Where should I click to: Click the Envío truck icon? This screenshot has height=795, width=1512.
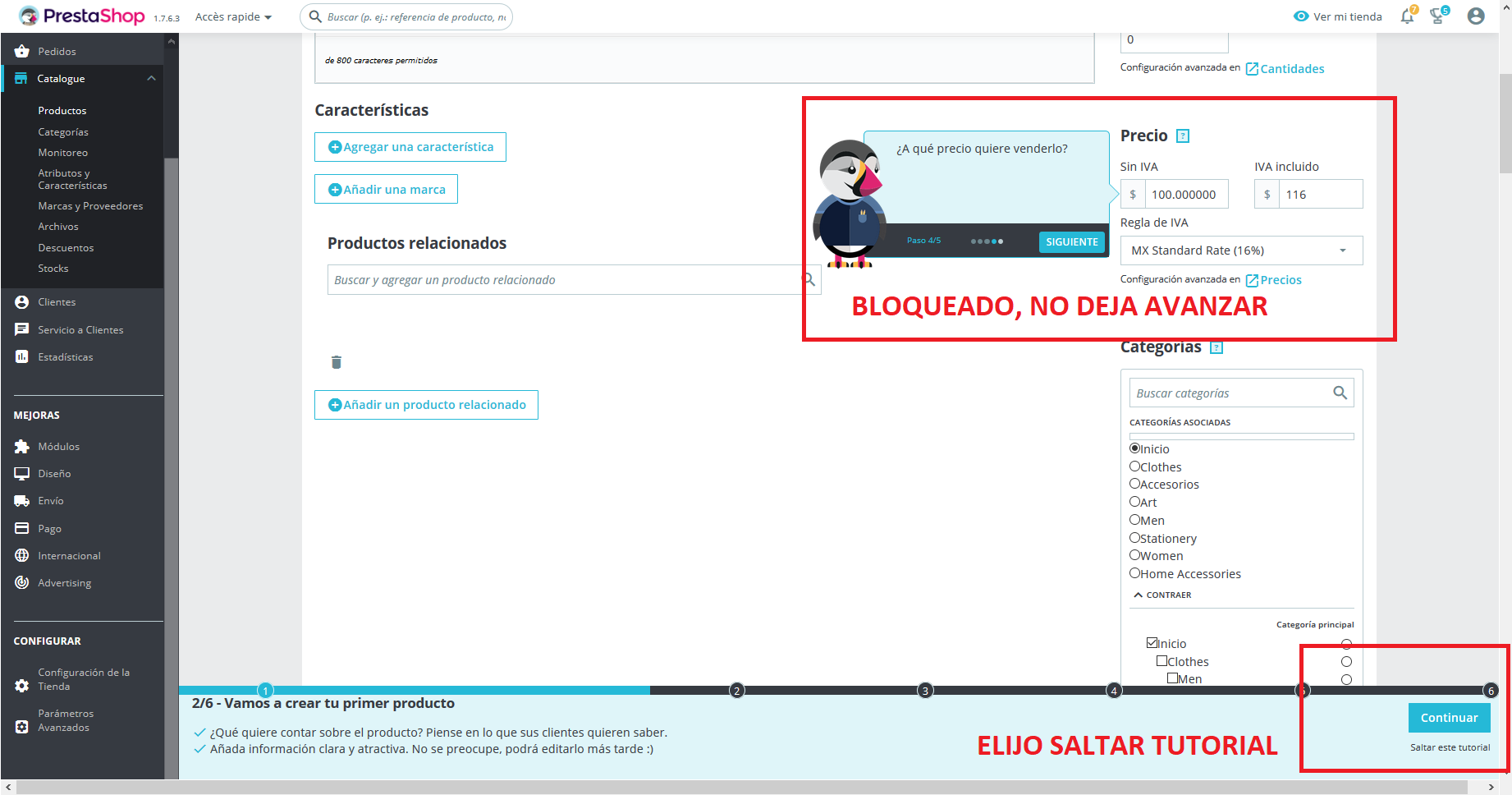coord(22,501)
